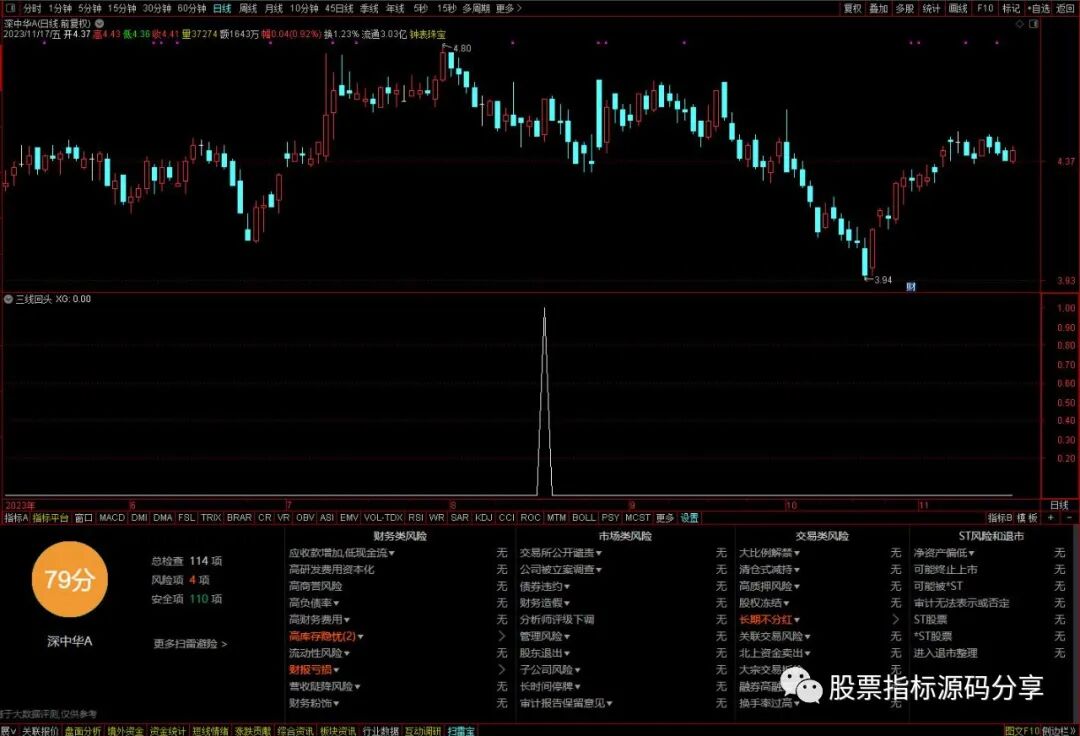
Task: Click the 图文F10 bottom-right button
Action: coord(1022,730)
